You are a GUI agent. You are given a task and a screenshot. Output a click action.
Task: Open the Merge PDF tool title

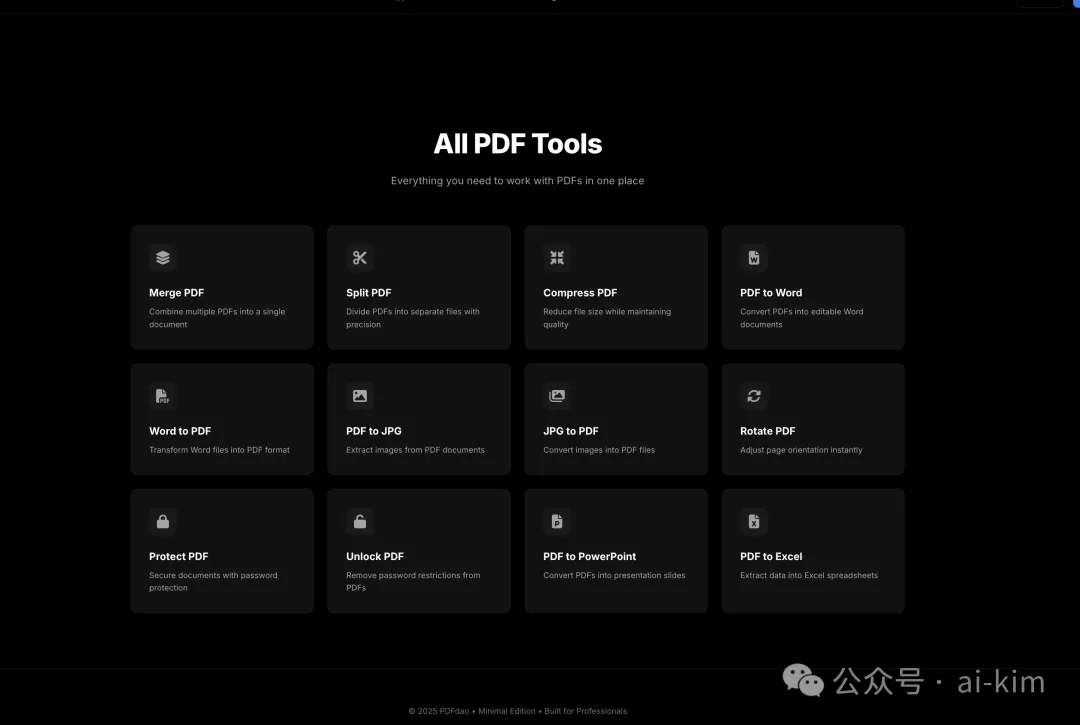[177, 293]
